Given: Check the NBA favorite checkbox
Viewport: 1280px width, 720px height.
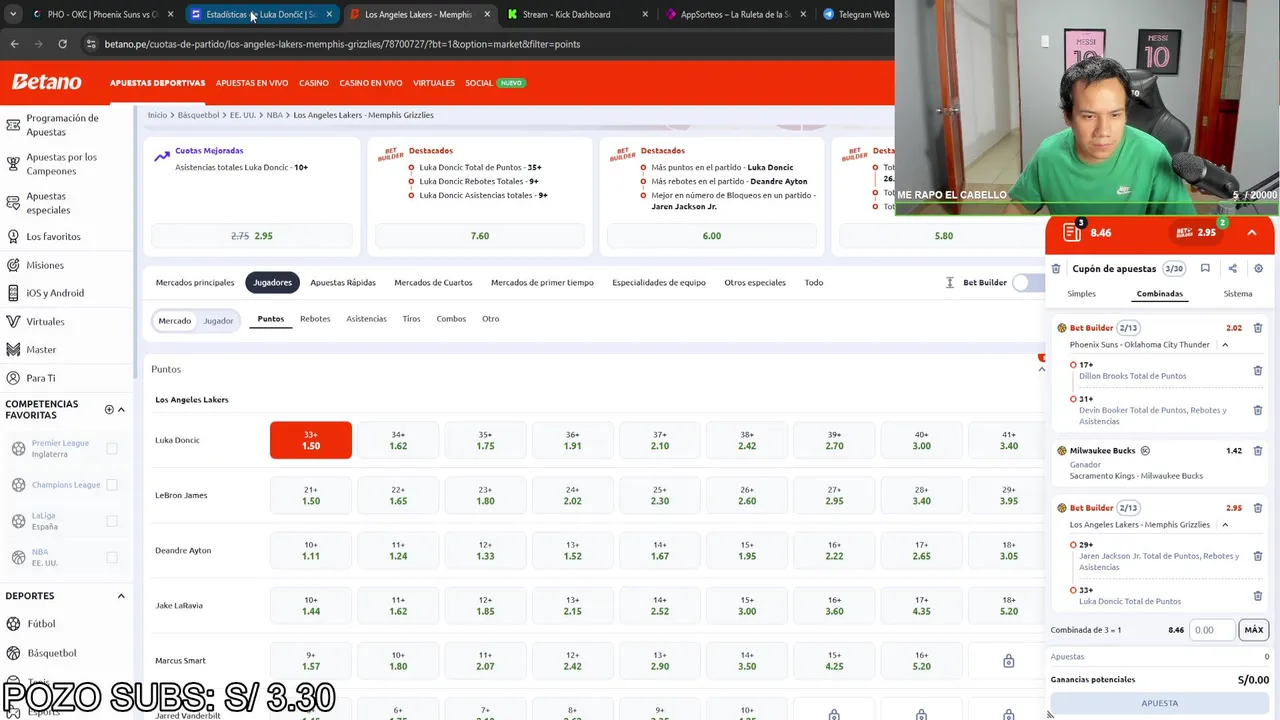Looking at the screenshot, I should [112, 557].
